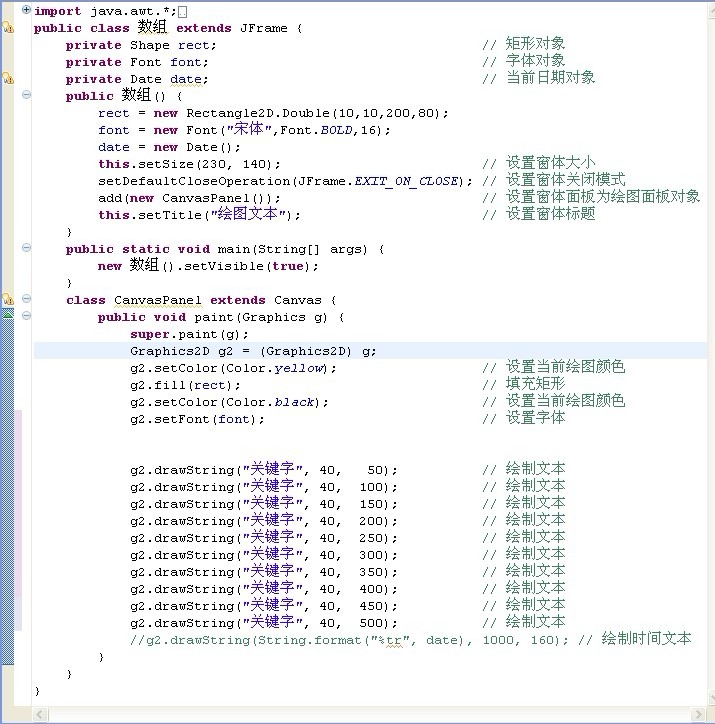Click the collapsed-imports placeholder box after import
The width and height of the screenshot is (715, 724).
click(182, 12)
